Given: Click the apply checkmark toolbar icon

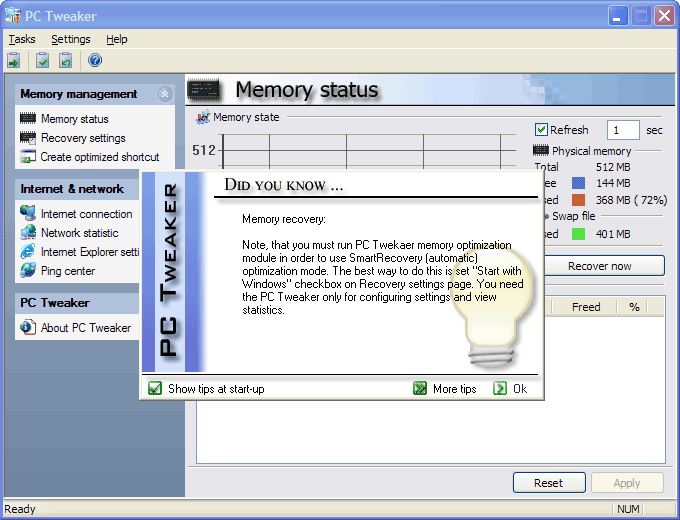Looking at the screenshot, I should [42, 60].
